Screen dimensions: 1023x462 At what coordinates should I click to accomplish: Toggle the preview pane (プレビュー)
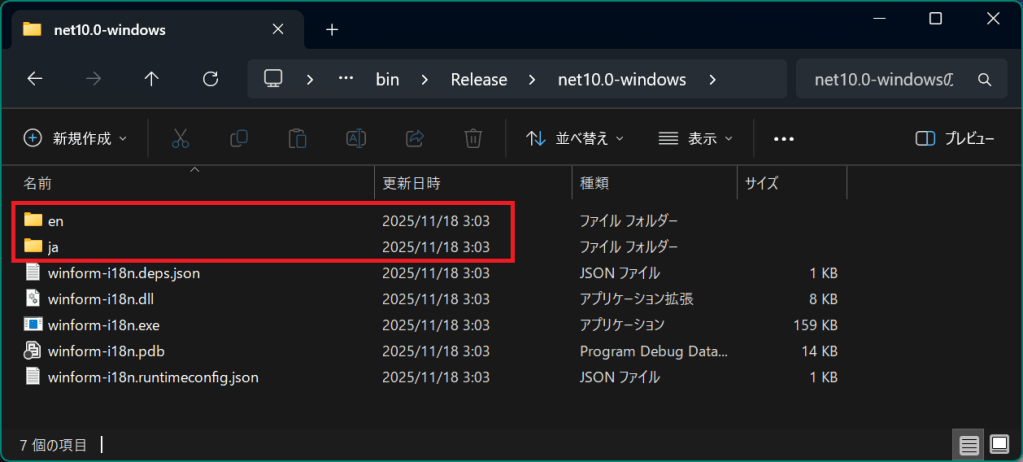pos(954,138)
